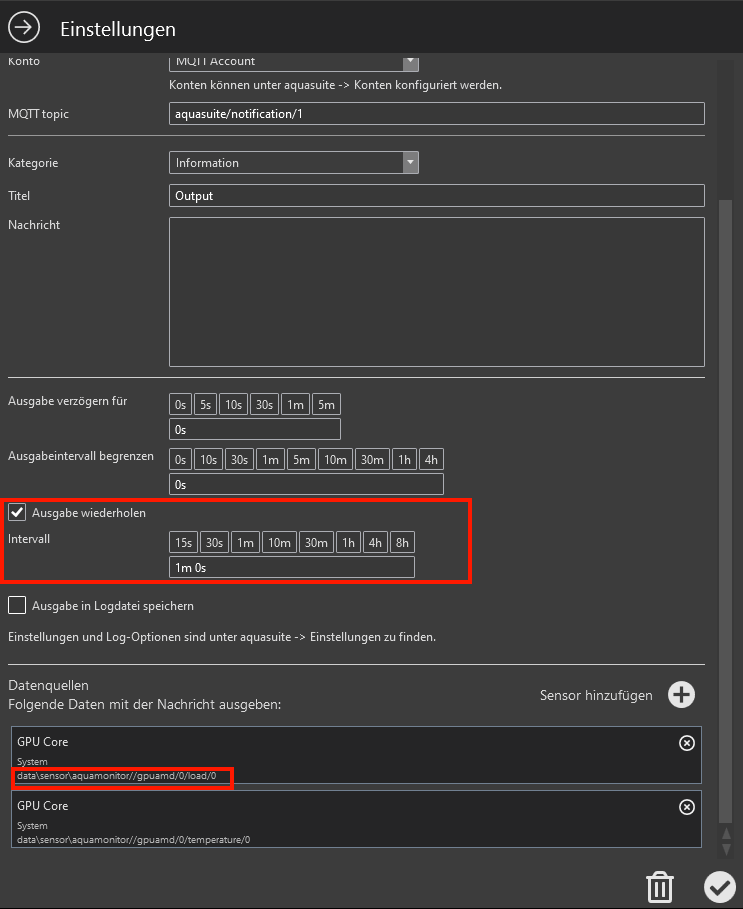This screenshot has height=909, width=743.
Task: Select the 30m Ausgabeintervall begrenzen preset
Action: point(372,460)
